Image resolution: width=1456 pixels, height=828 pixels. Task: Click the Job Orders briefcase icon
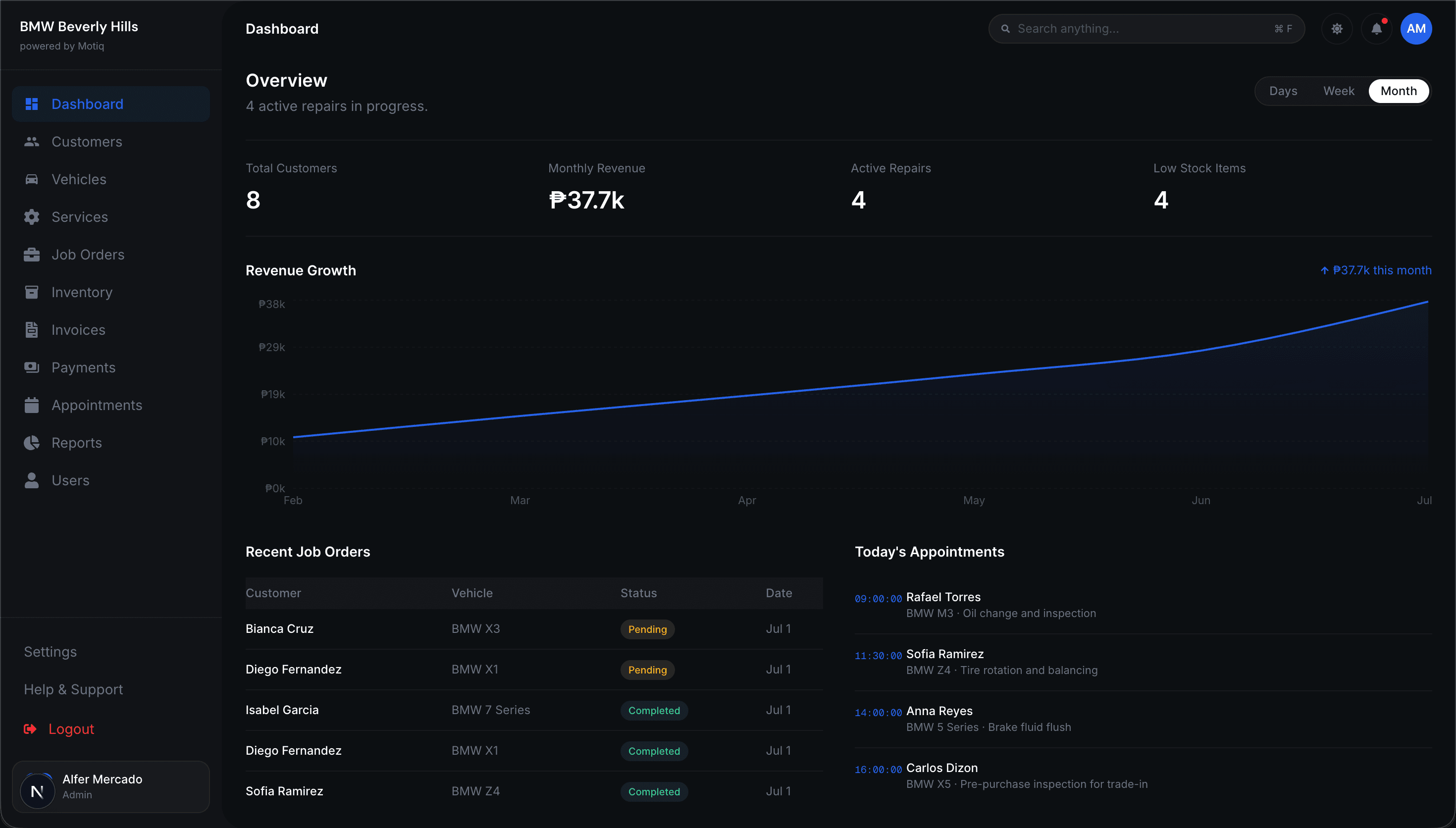tap(32, 254)
